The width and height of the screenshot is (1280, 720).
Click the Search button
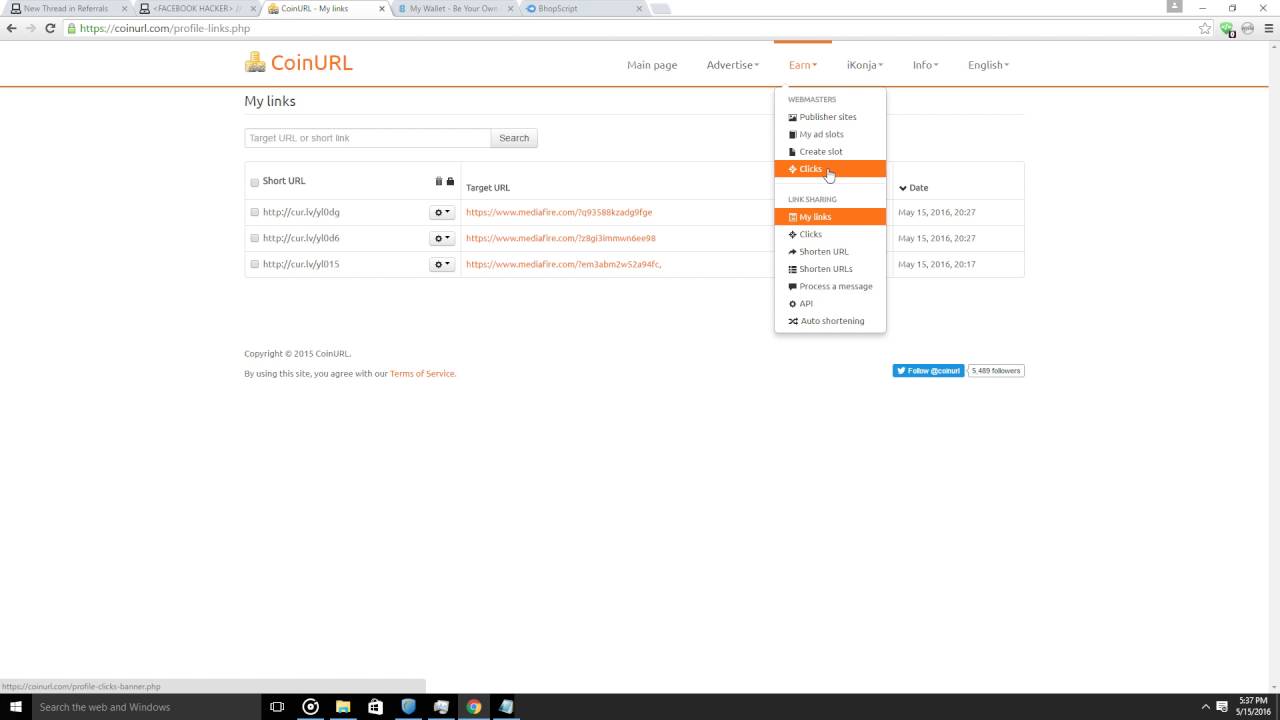click(514, 138)
